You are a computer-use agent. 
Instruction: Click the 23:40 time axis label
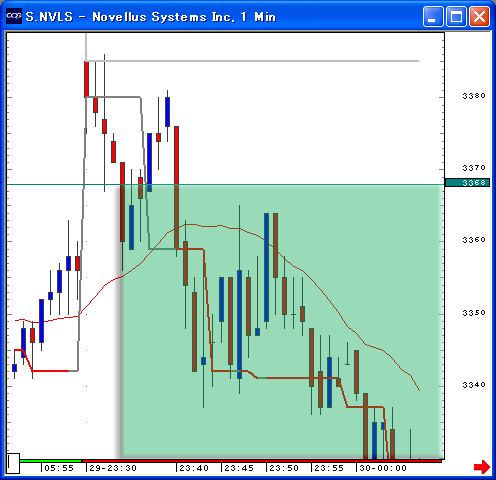[194, 468]
